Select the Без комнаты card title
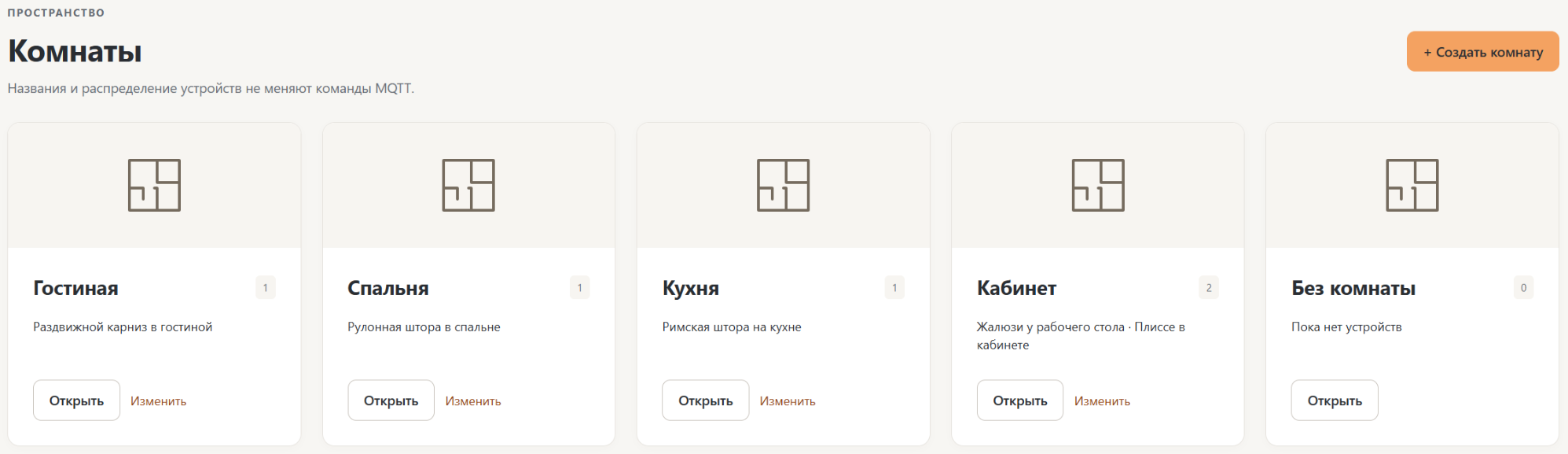1568x454 pixels. (1353, 288)
